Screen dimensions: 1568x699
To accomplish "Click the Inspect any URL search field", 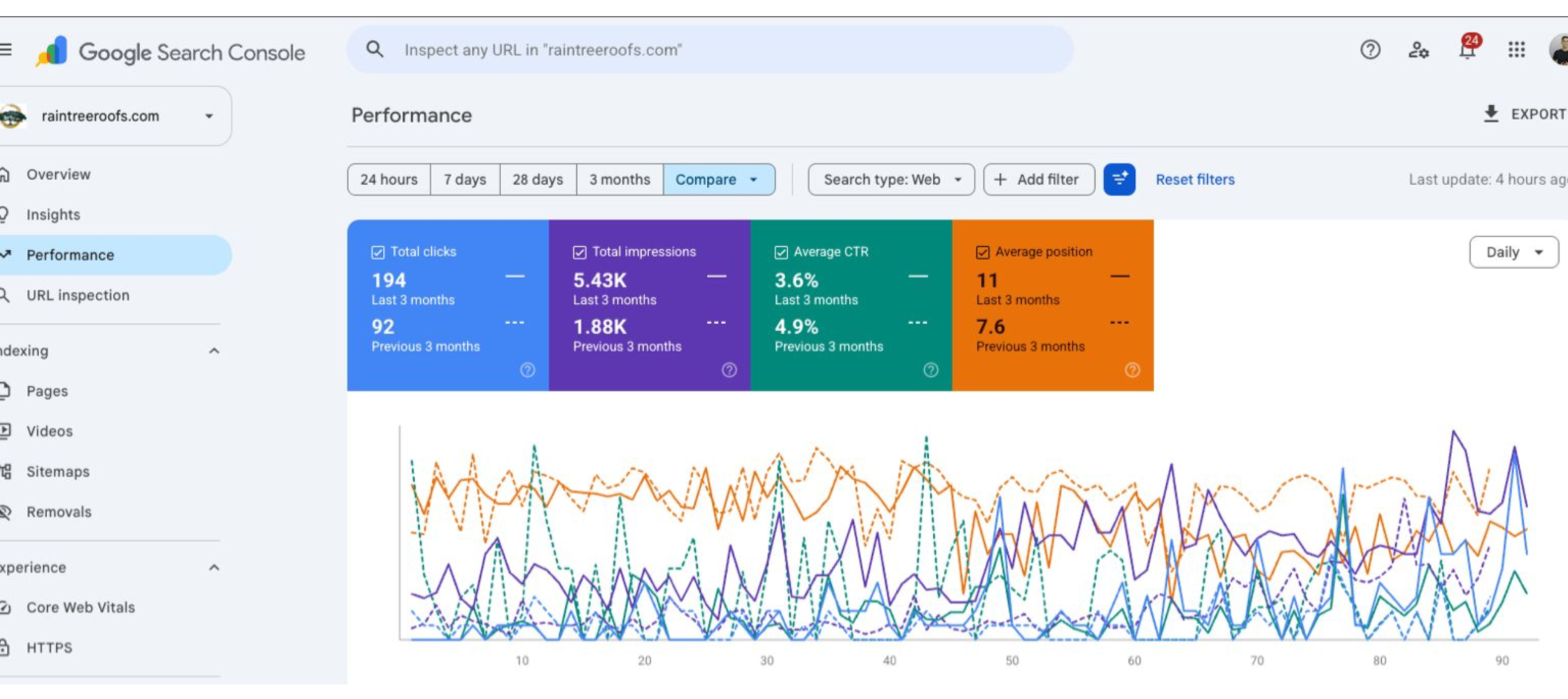I will pos(710,50).
